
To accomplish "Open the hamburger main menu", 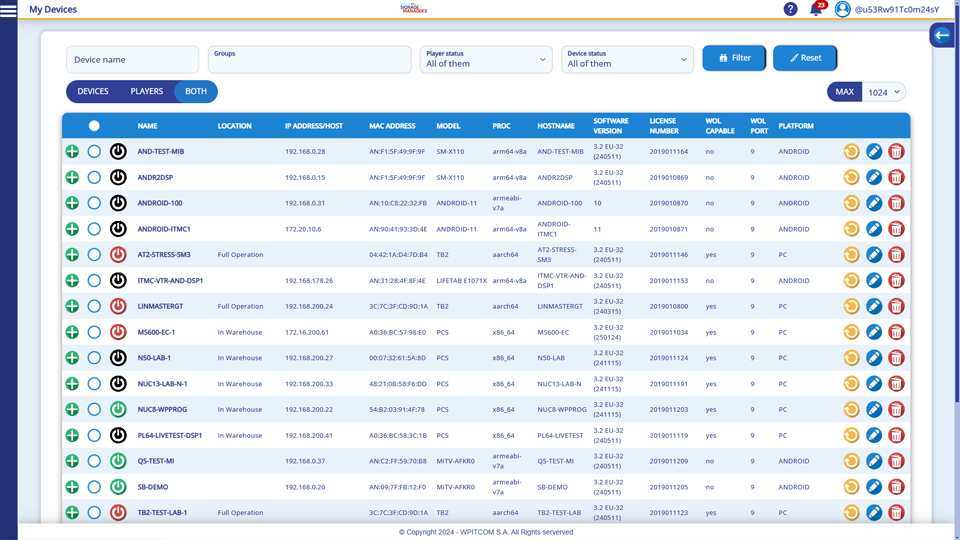I will point(9,10).
